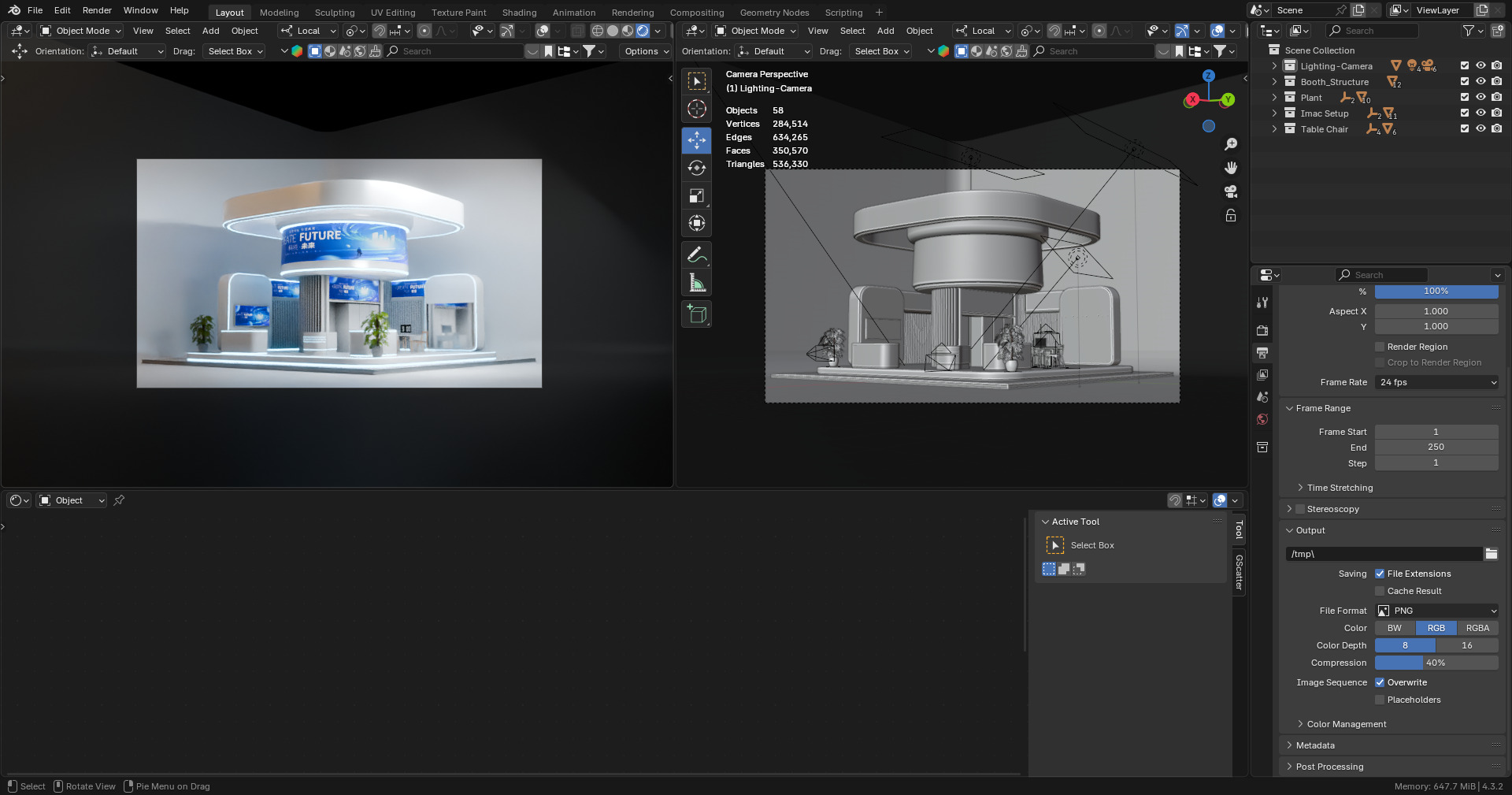Open the Render menu

pos(97,10)
